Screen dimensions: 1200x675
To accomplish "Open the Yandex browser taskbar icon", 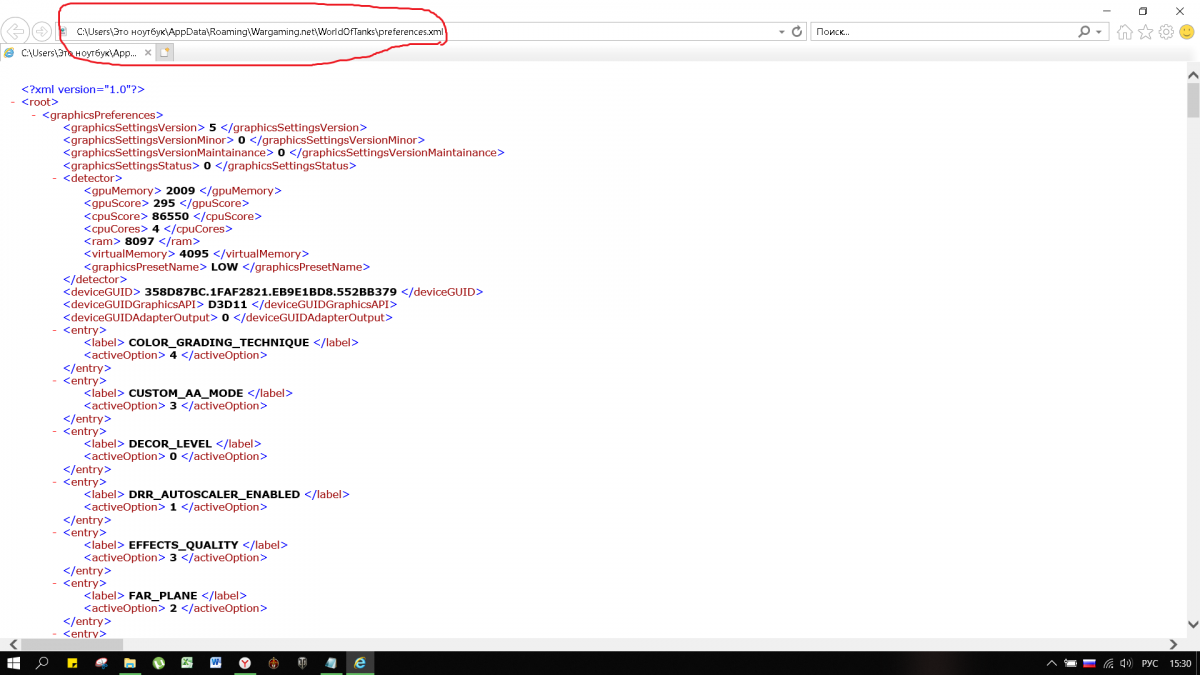I will [x=245, y=663].
